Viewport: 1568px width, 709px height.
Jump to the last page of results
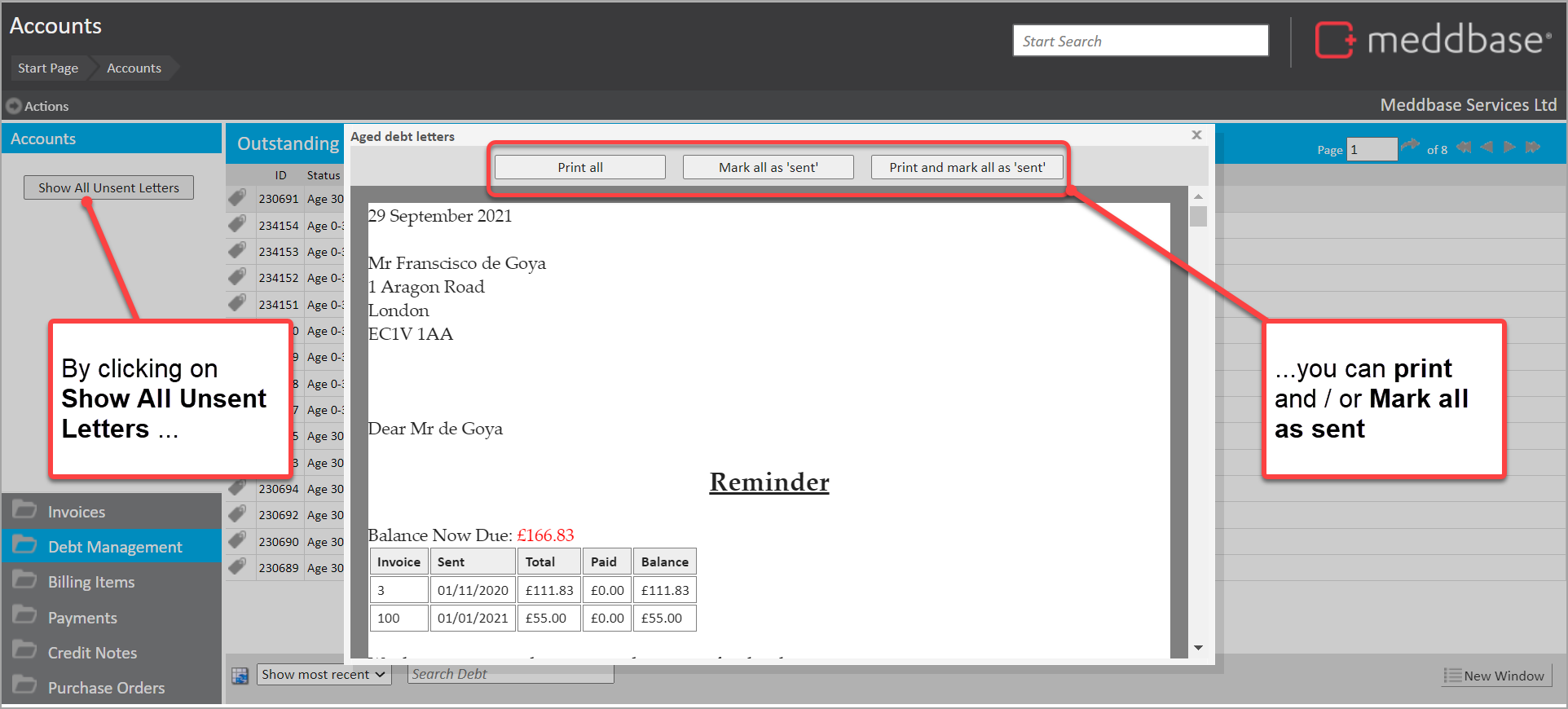pos(1533,148)
